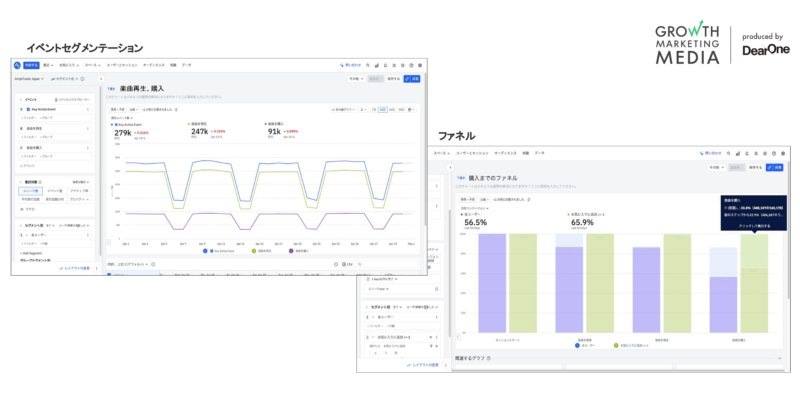Click the レイアウトの変更 link in left window
Viewport: 800px width, 420px height.
(x=79, y=268)
